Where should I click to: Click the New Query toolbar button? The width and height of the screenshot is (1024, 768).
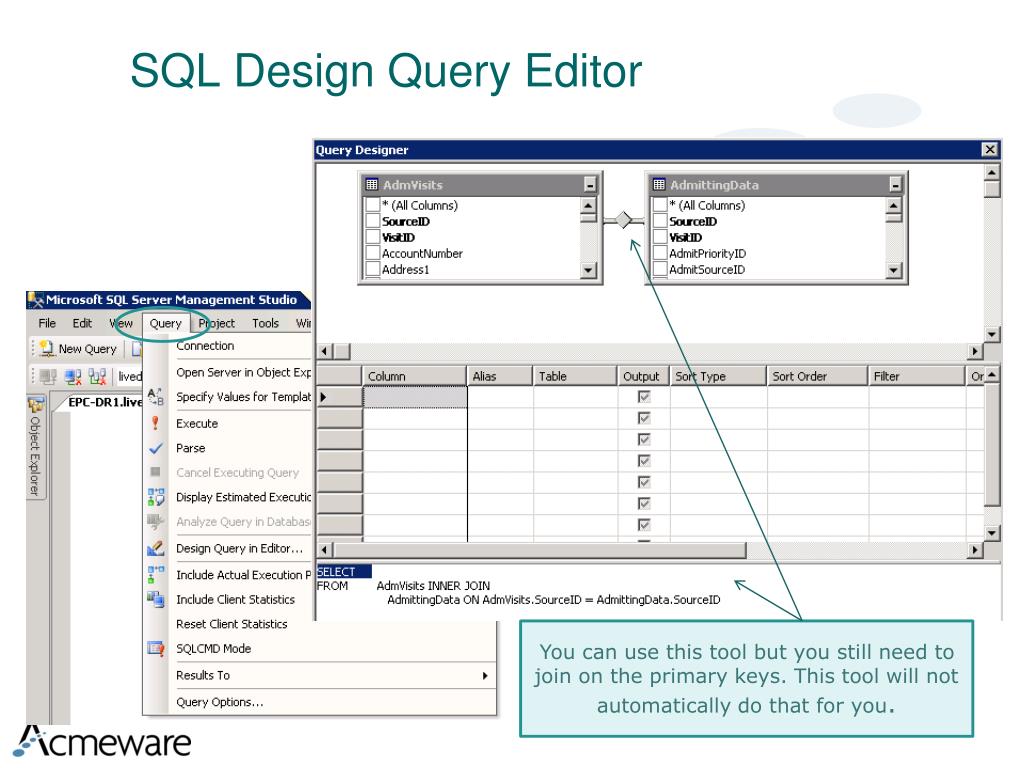79,349
